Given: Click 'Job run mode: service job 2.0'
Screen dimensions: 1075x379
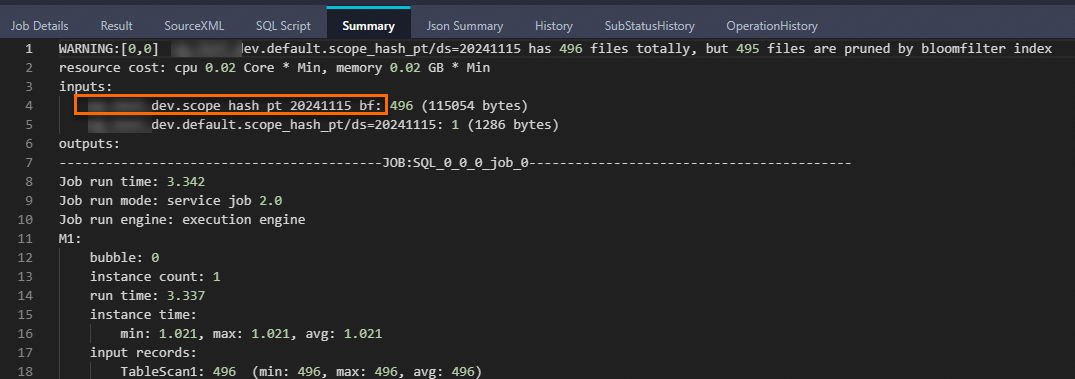Looking at the screenshot, I should (171, 201).
